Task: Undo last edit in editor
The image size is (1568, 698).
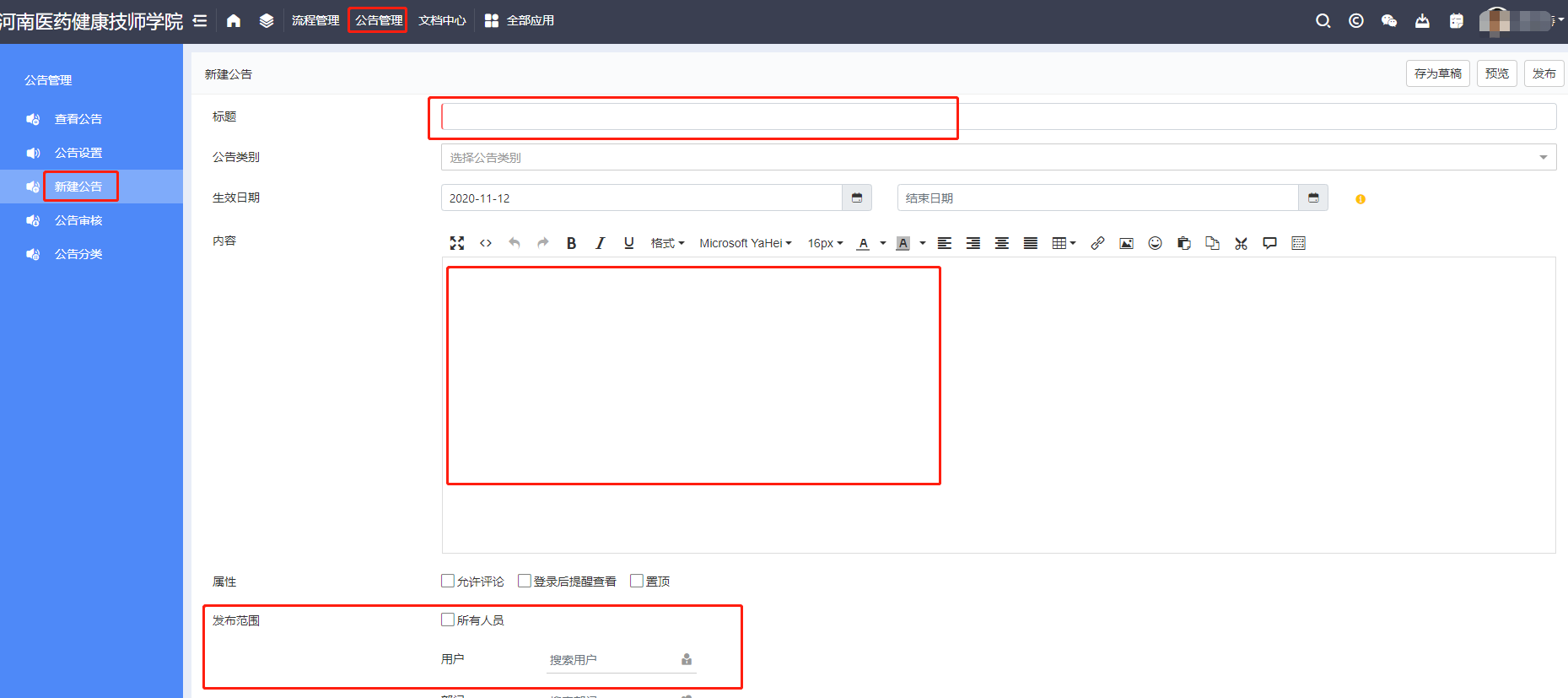Action: tap(515, 243)
